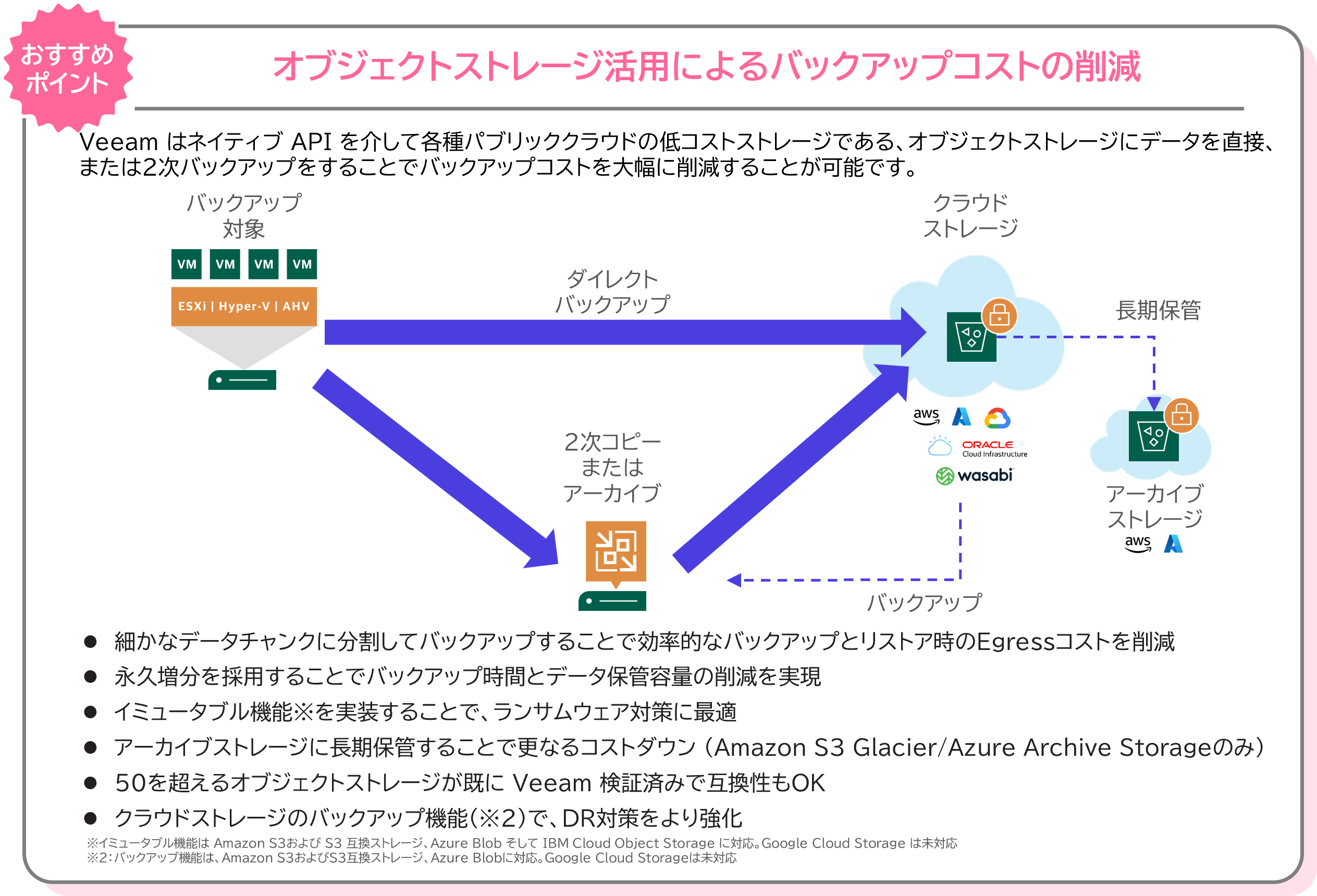This screenshot has height=896, width=1317.
Task: Select the ESXi | Hyper-V | AHV hypervisor box
Action: pos(244,306)
